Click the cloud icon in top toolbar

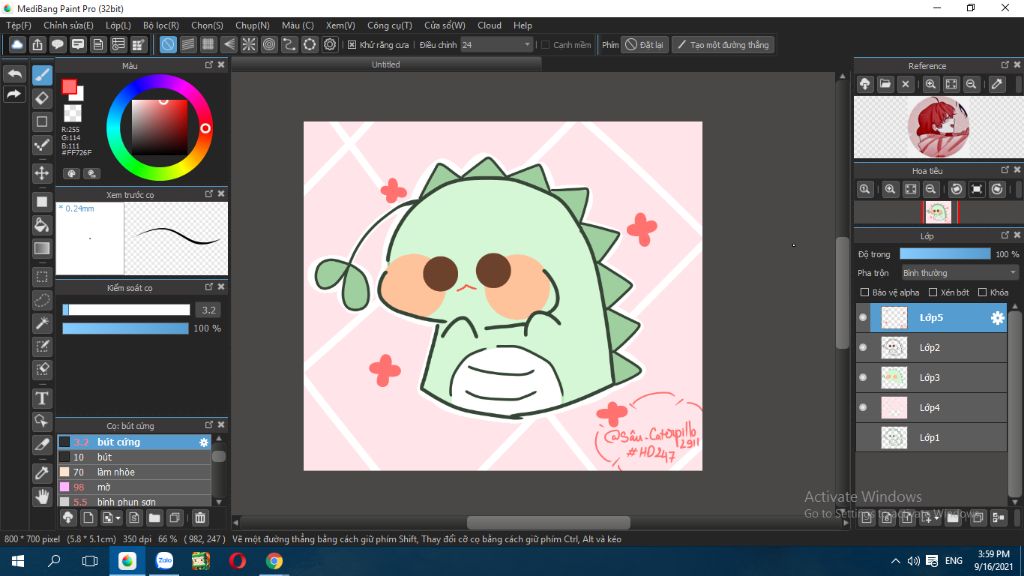tap(17, 44)
